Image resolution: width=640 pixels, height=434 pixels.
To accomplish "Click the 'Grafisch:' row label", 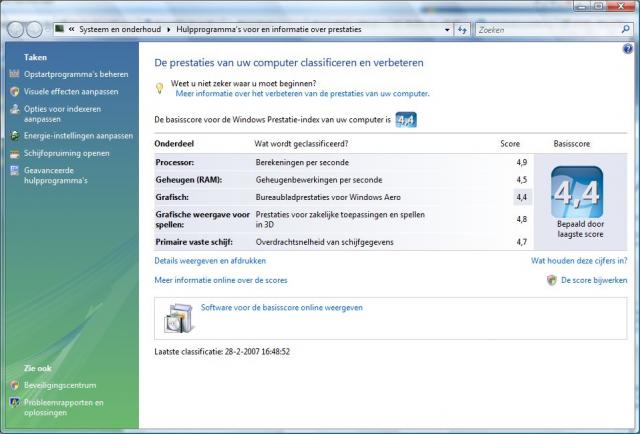I will 172,197.
